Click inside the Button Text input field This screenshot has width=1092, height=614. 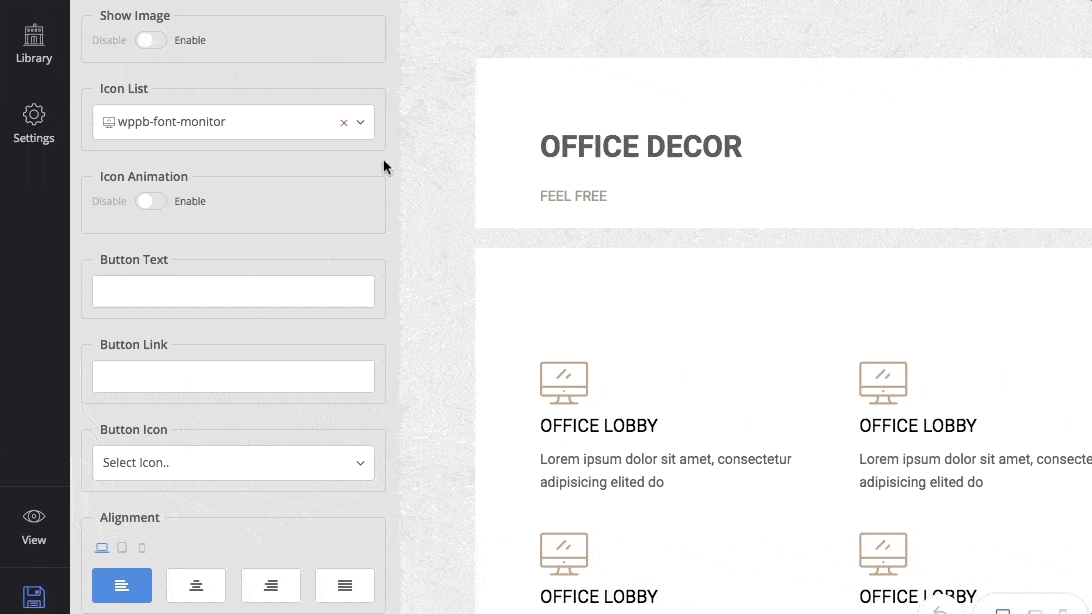pyautogui.click(x=232, y=291)
